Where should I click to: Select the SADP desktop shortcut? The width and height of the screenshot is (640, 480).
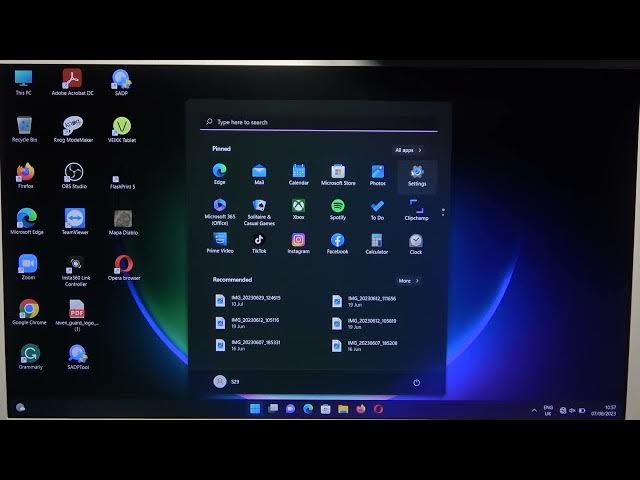coord(121,82)
